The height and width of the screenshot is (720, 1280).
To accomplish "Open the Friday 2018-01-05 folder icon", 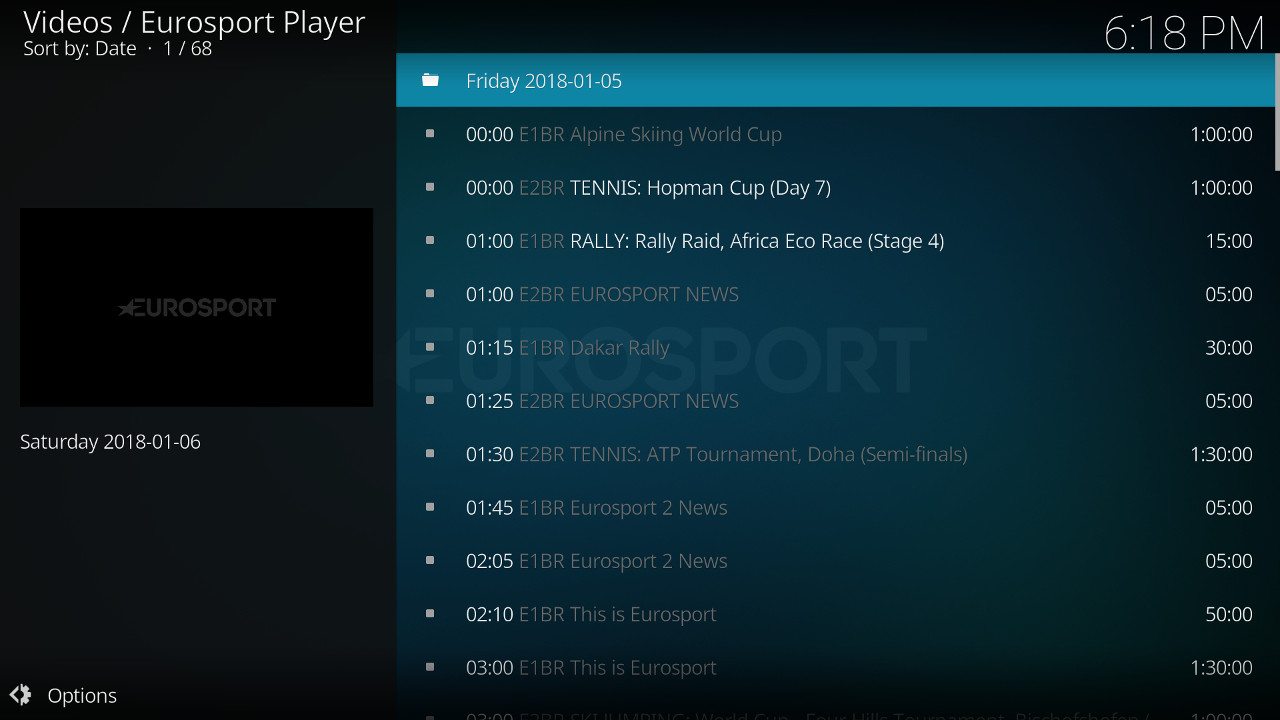I will pyautogui.click(x=430, y=80).
